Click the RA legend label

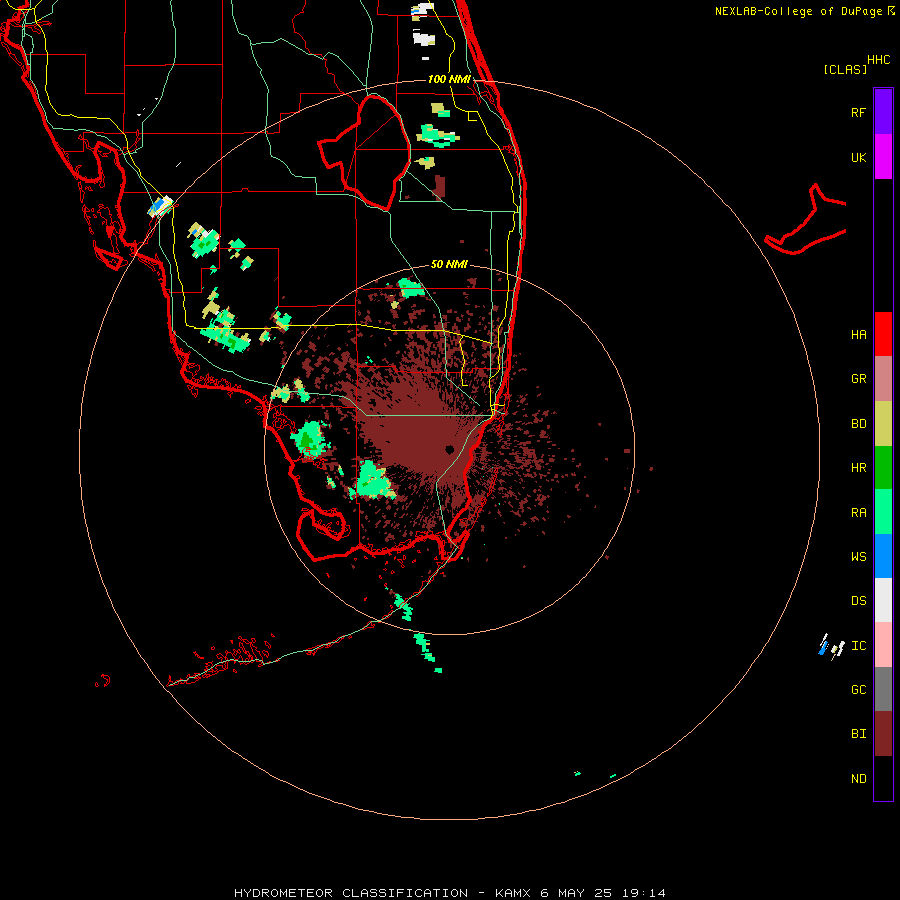(858, 513)
